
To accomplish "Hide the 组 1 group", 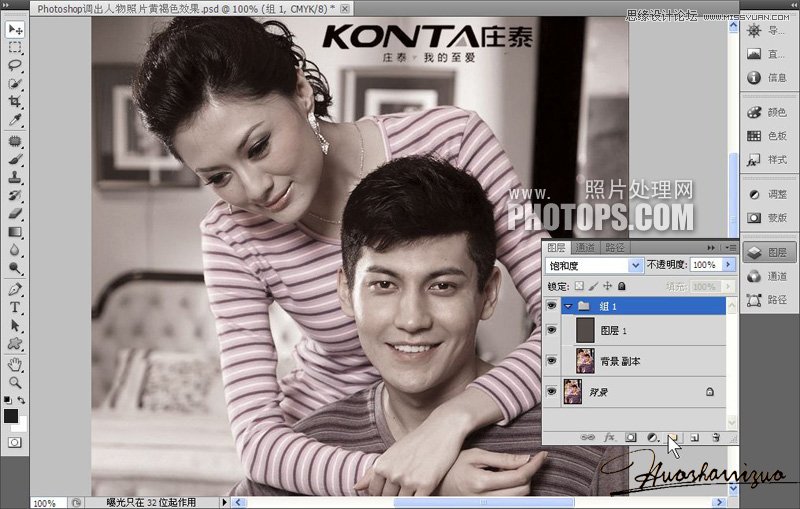I will 551,306.
